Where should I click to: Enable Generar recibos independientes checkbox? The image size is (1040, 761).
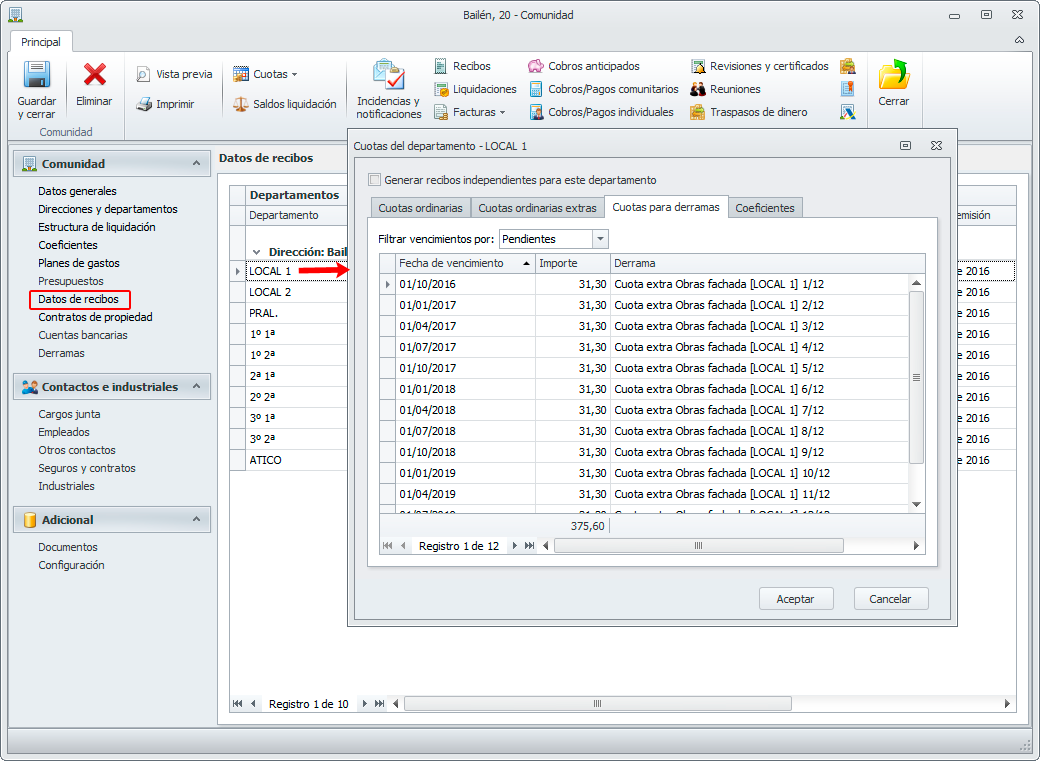(x=375, y=180)
